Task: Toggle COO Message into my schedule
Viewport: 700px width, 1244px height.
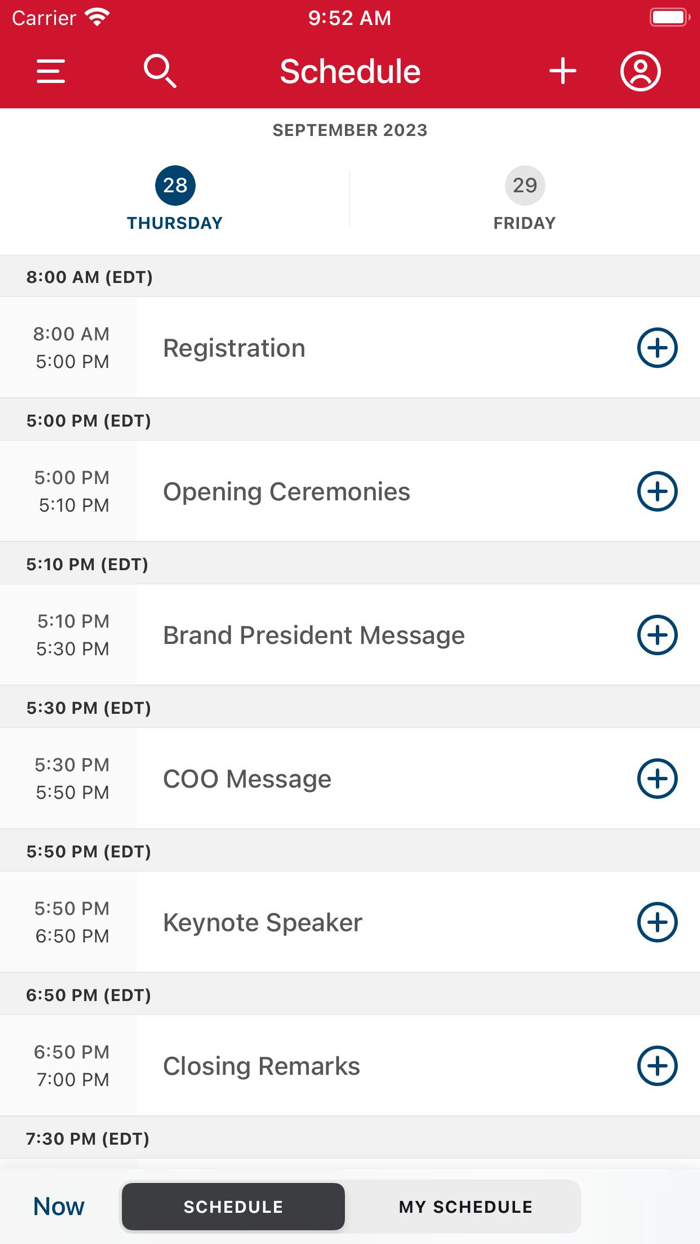Action: 657,778
